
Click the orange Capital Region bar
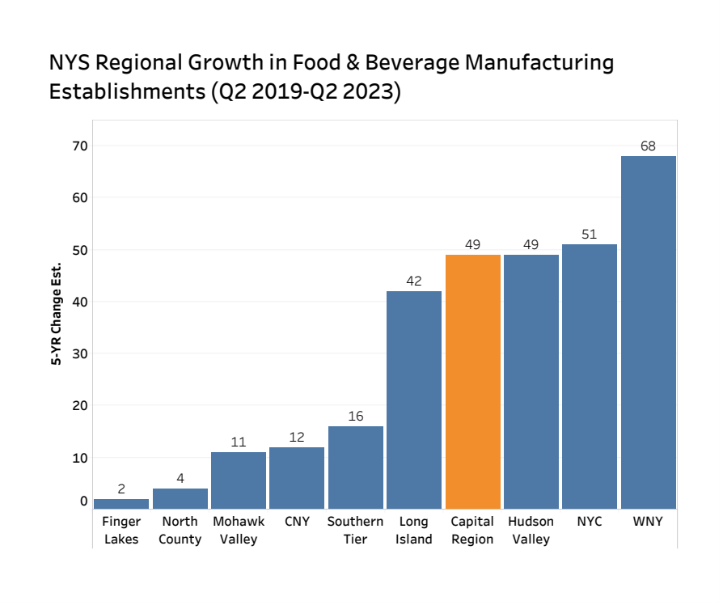coord(472,381)
